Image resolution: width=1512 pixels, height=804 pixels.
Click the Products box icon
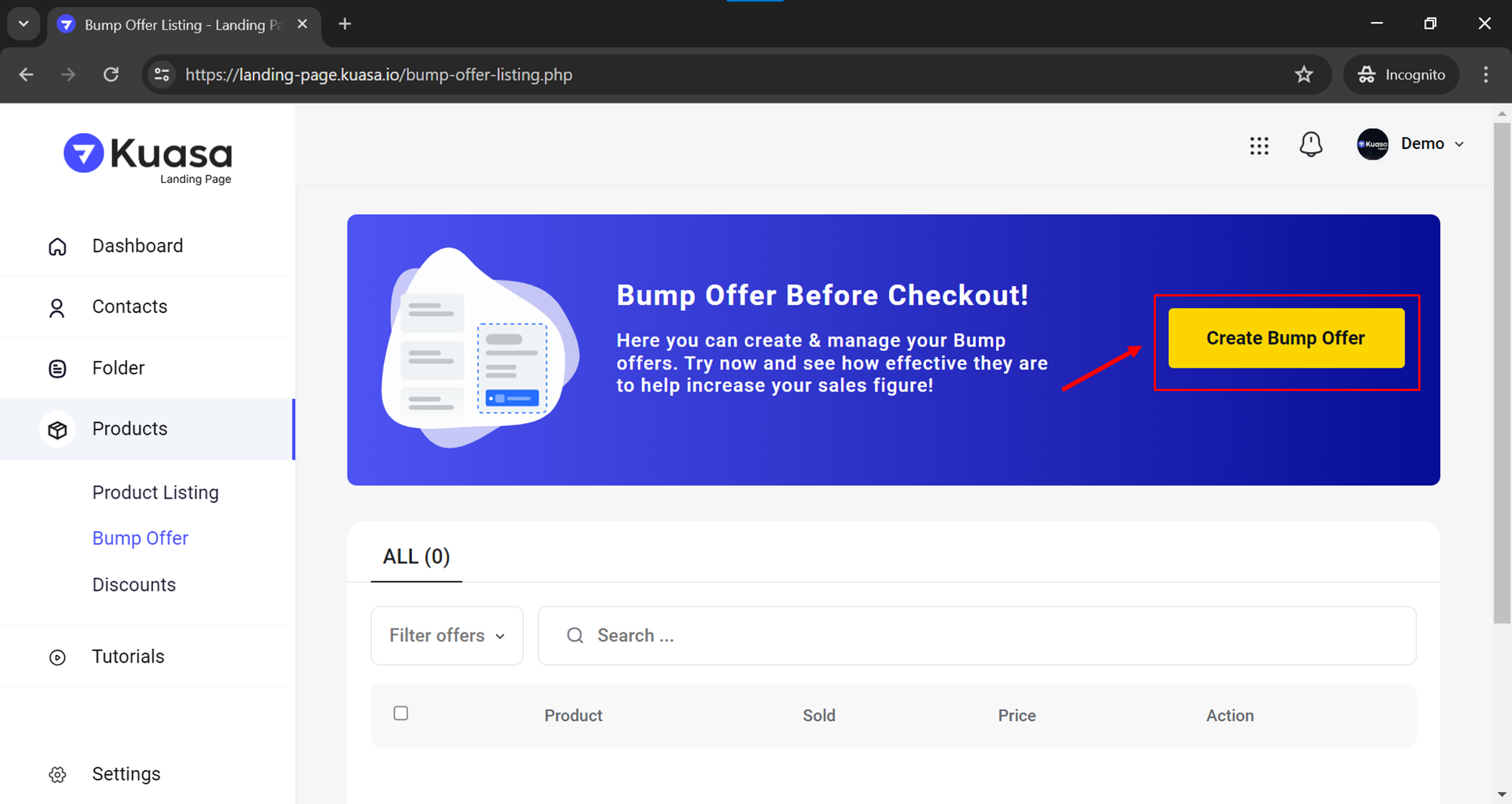pos(57,430)
